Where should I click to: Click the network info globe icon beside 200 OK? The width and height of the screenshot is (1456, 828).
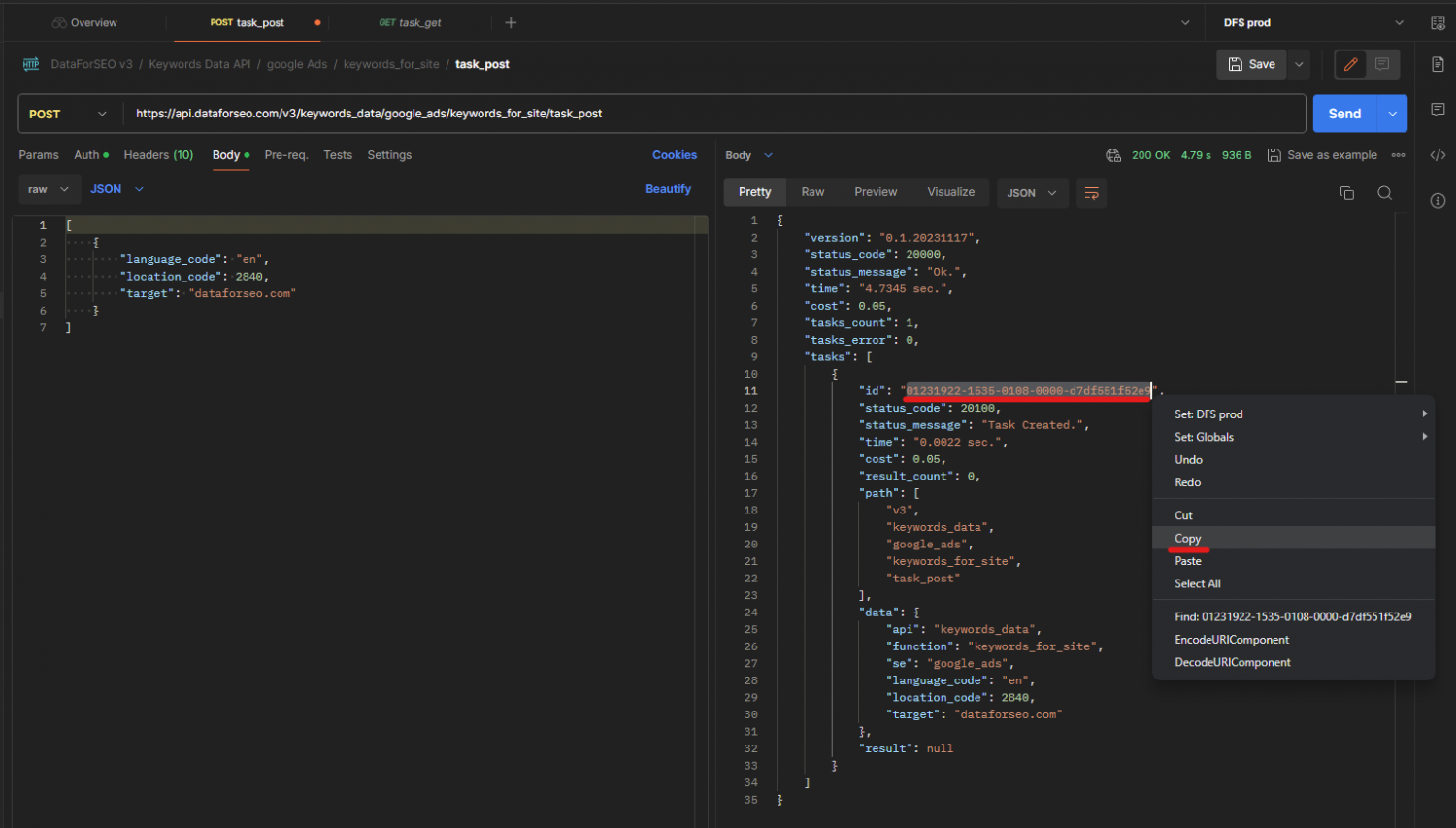[x=1112, y=154]
